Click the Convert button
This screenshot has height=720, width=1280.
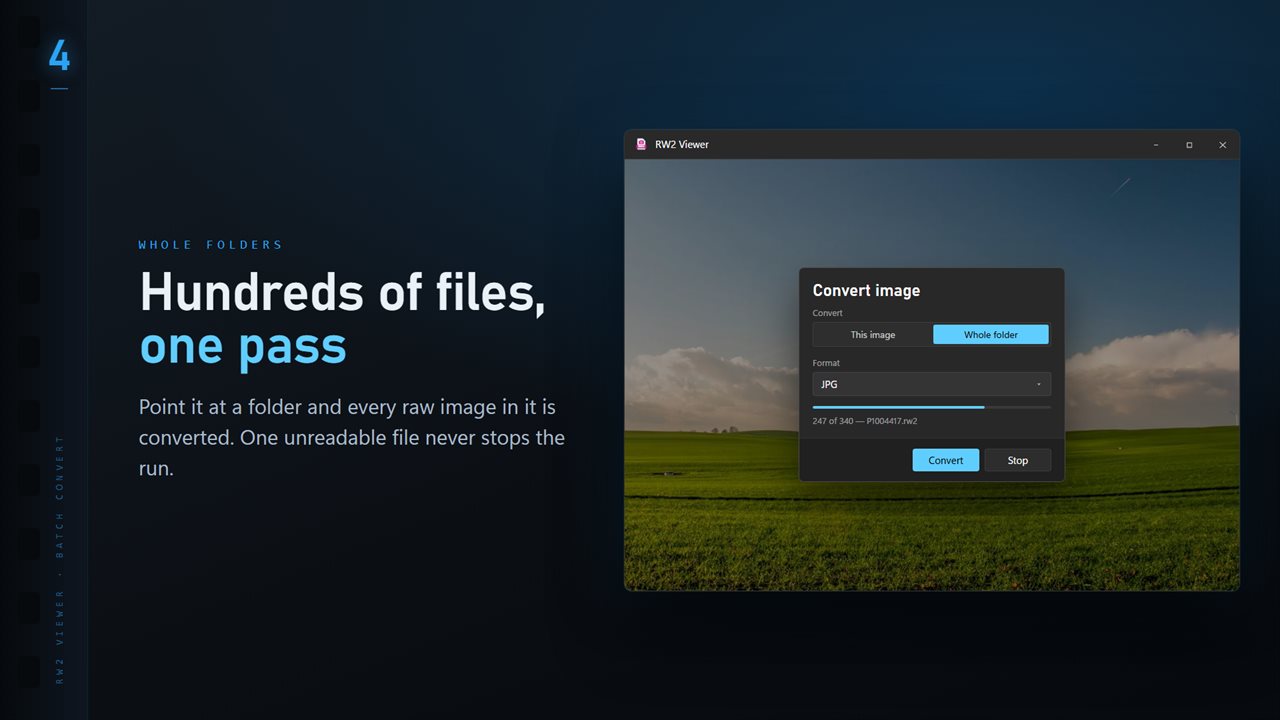946,460
